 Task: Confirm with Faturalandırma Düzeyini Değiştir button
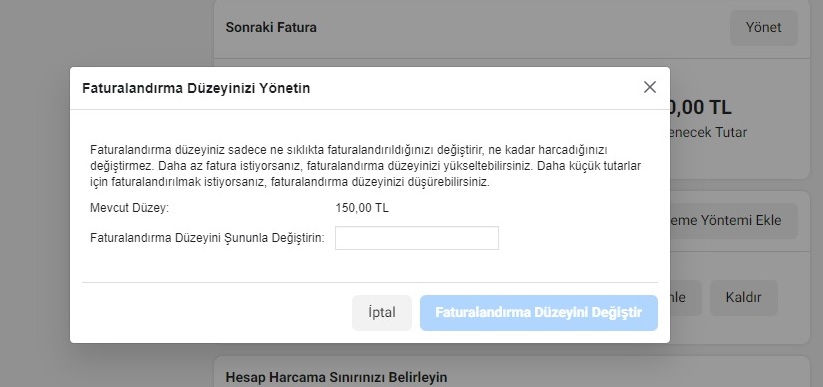(539, 313)
